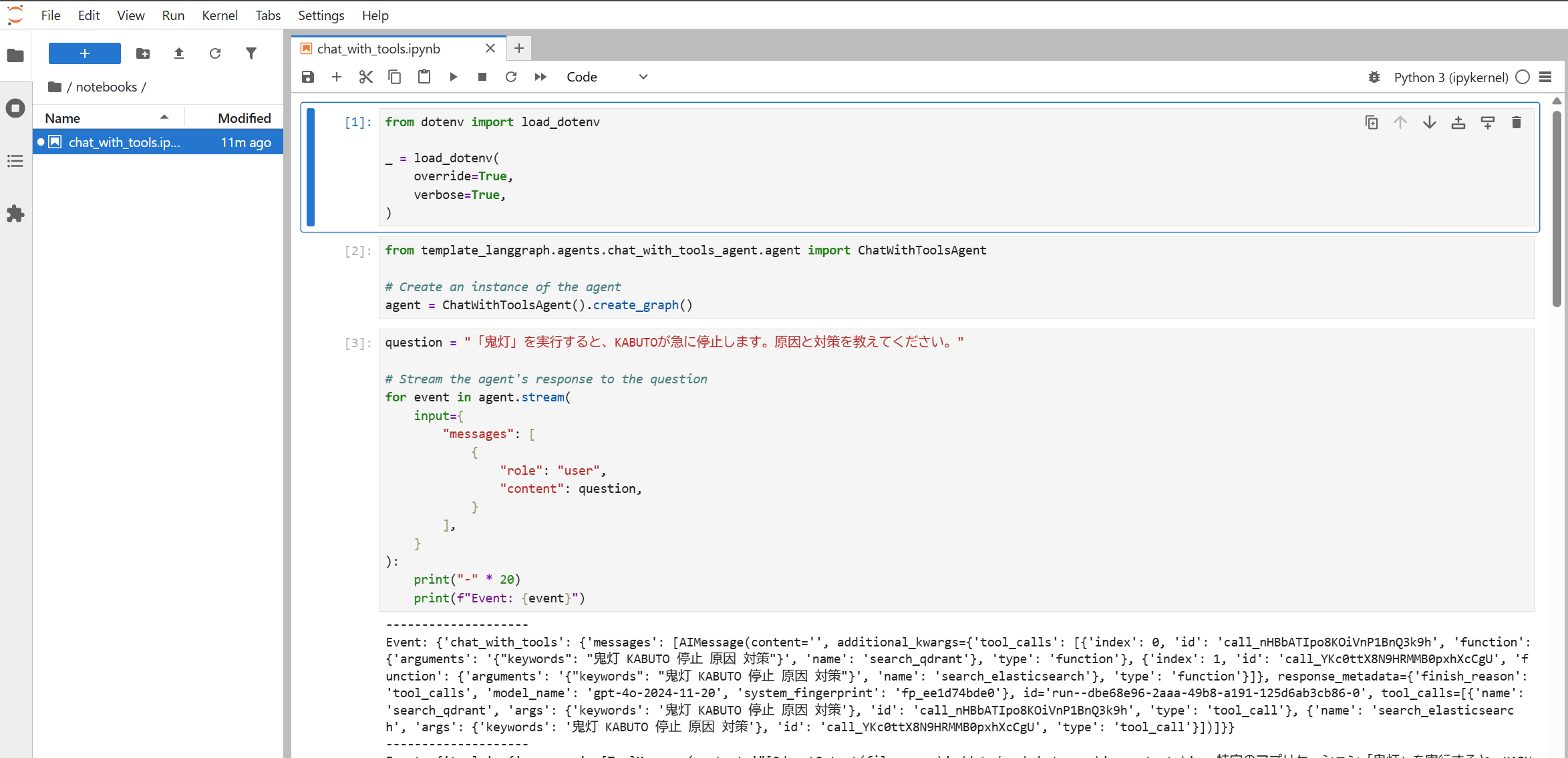
Task: Open the File Browser sidebar panel
Action: (x=15, y=55)
